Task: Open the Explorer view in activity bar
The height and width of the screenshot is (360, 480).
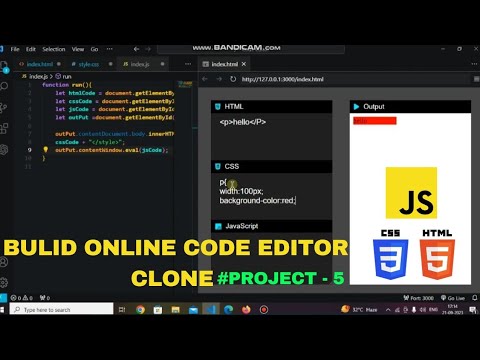Action: pos(4,66)
